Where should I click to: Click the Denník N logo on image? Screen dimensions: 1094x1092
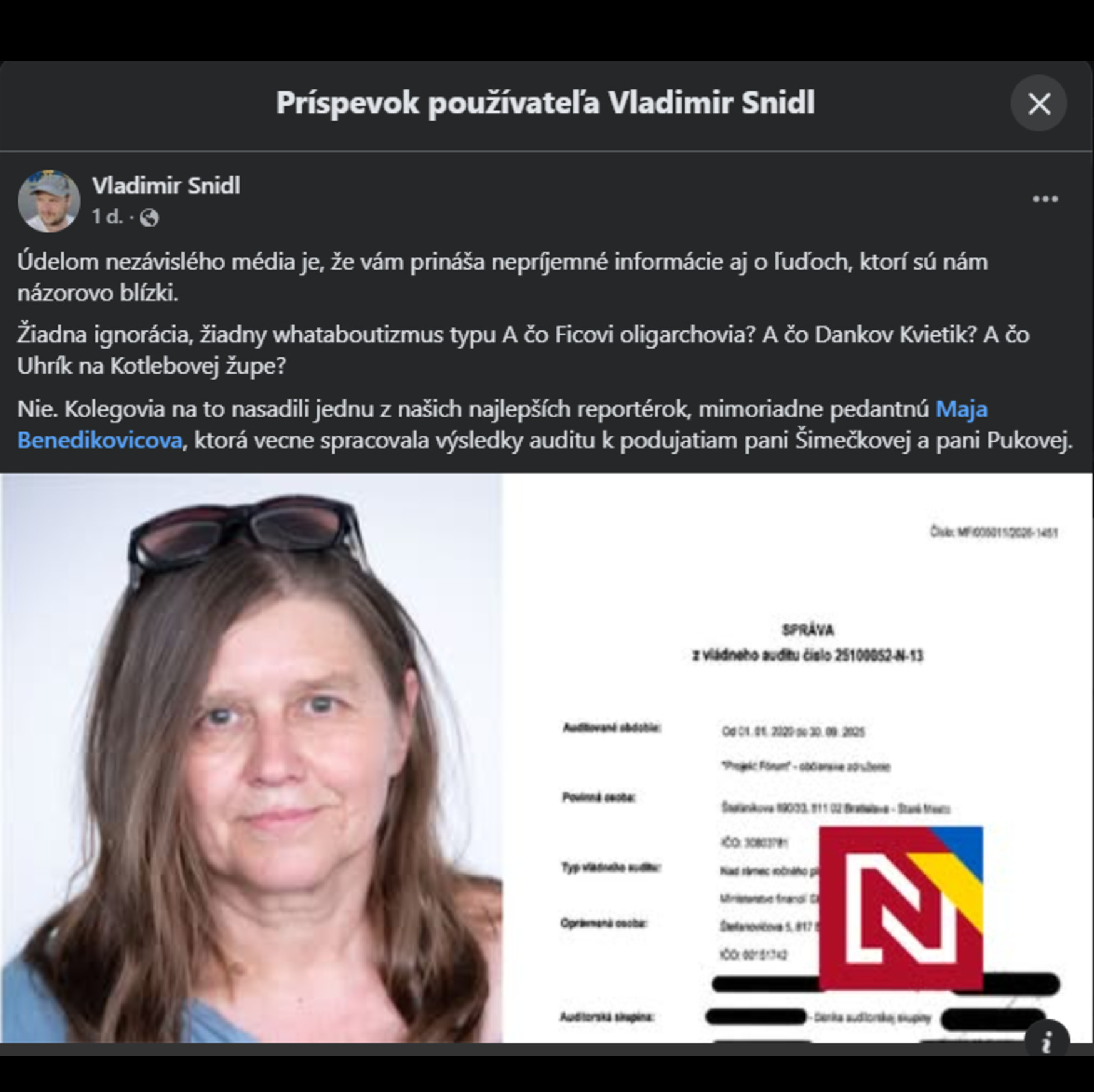click(901, 907)
